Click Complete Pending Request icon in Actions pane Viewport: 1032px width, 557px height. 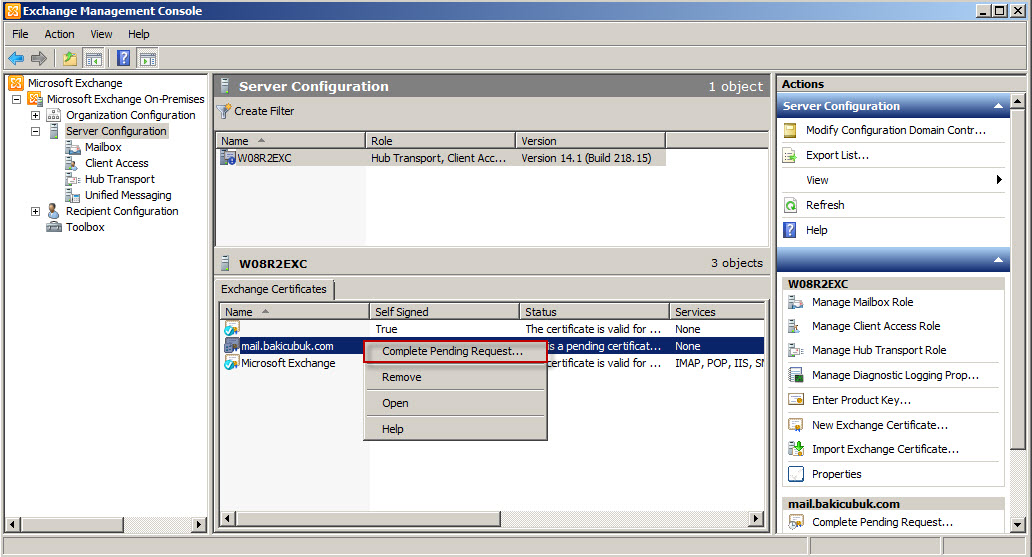(x=796, y=522)
